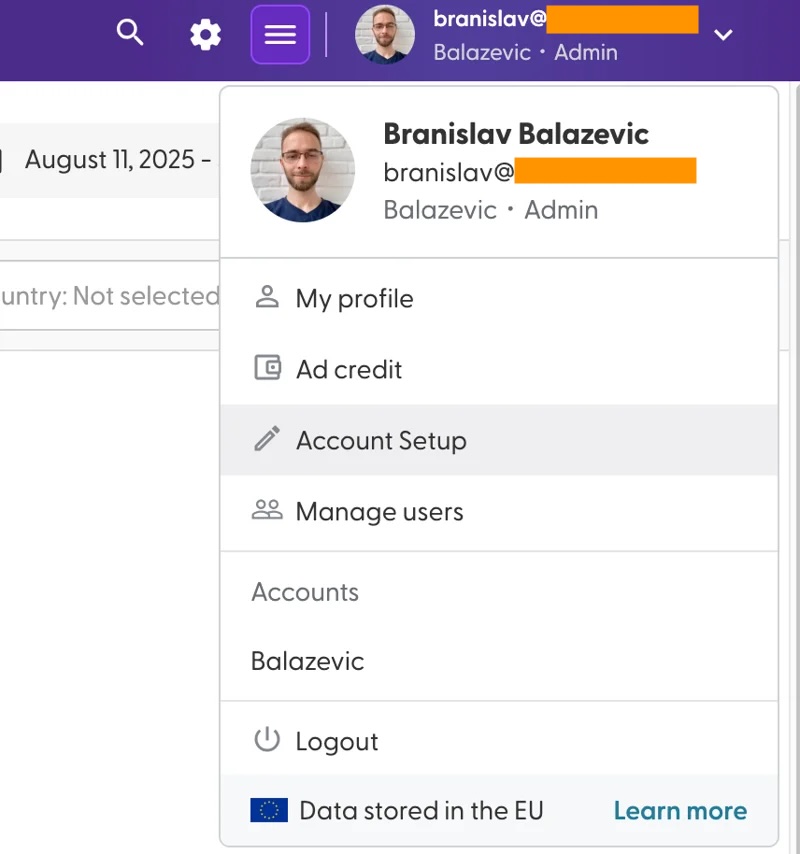Open the August 11, 2025 date picker

(109, 160)
